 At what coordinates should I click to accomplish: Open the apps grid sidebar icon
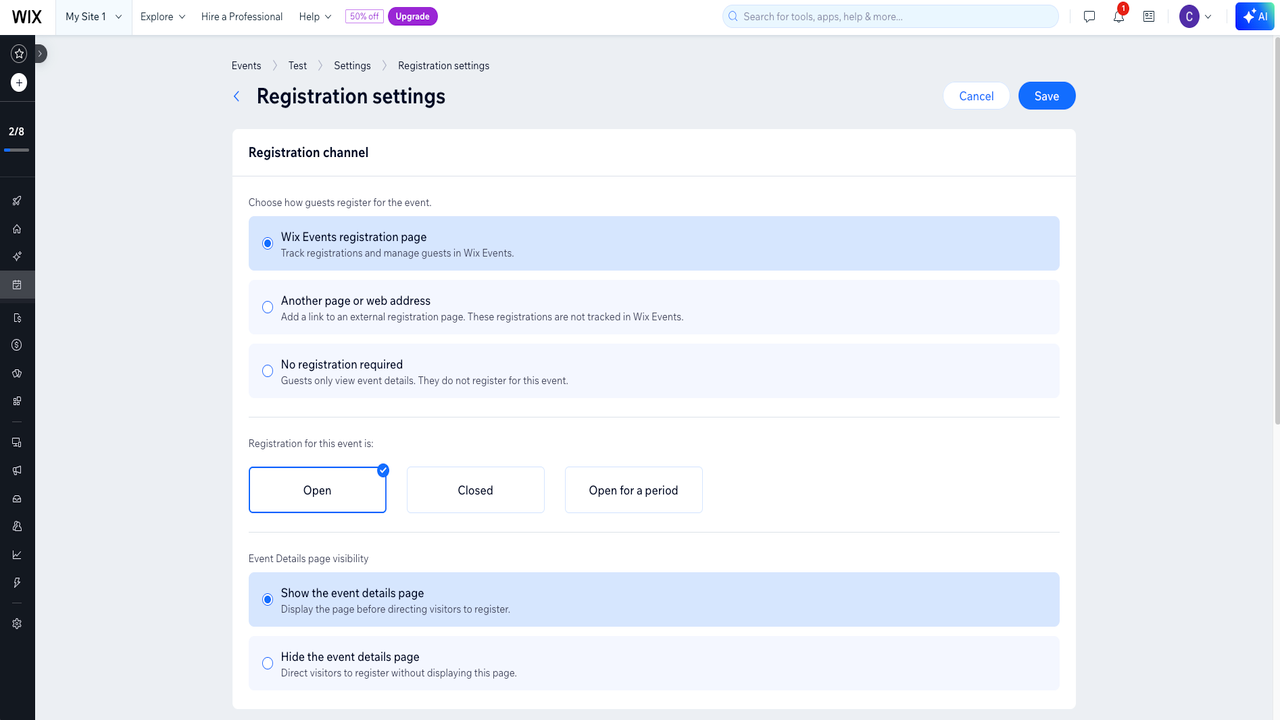[17, 401]
